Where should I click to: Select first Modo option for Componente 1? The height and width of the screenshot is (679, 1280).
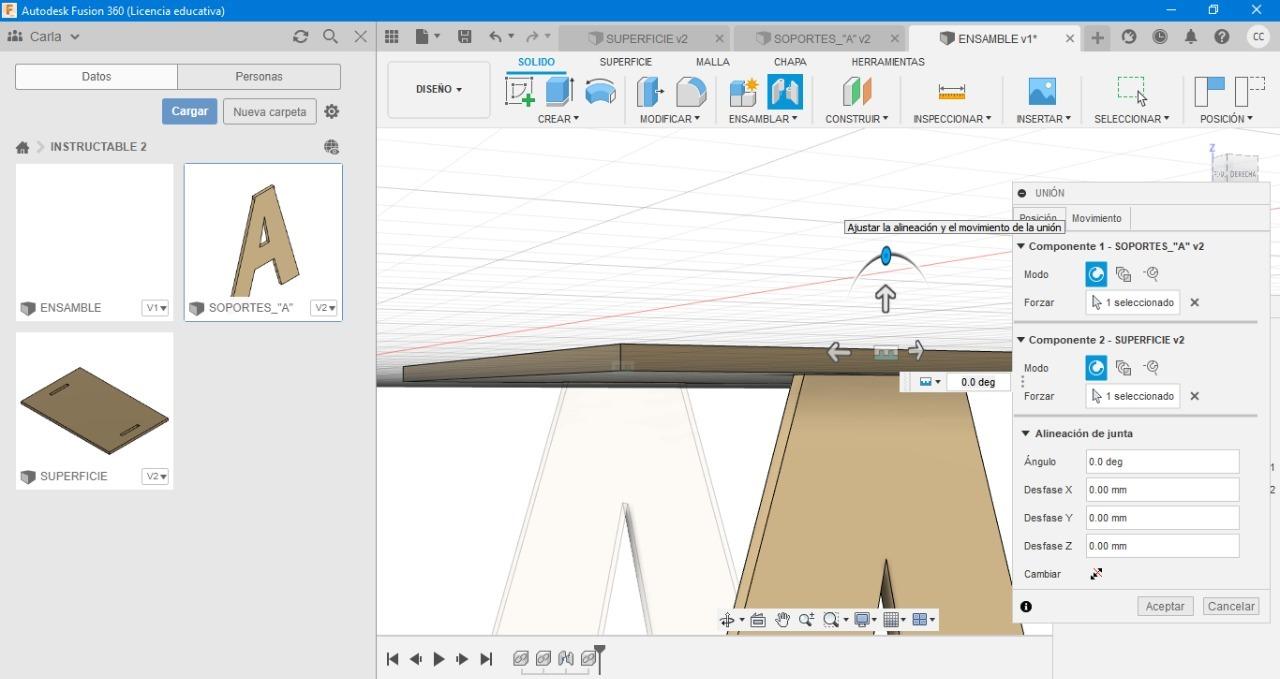[x=1096, y=274]
